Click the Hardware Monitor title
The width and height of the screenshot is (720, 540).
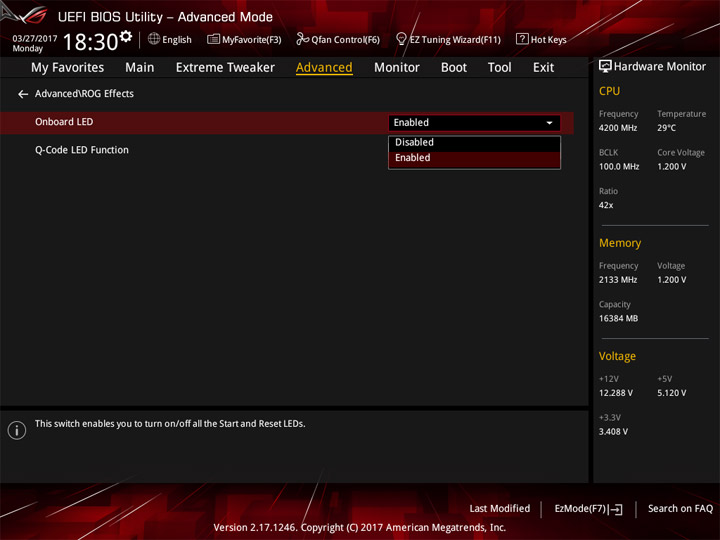[x=659, y=67]
